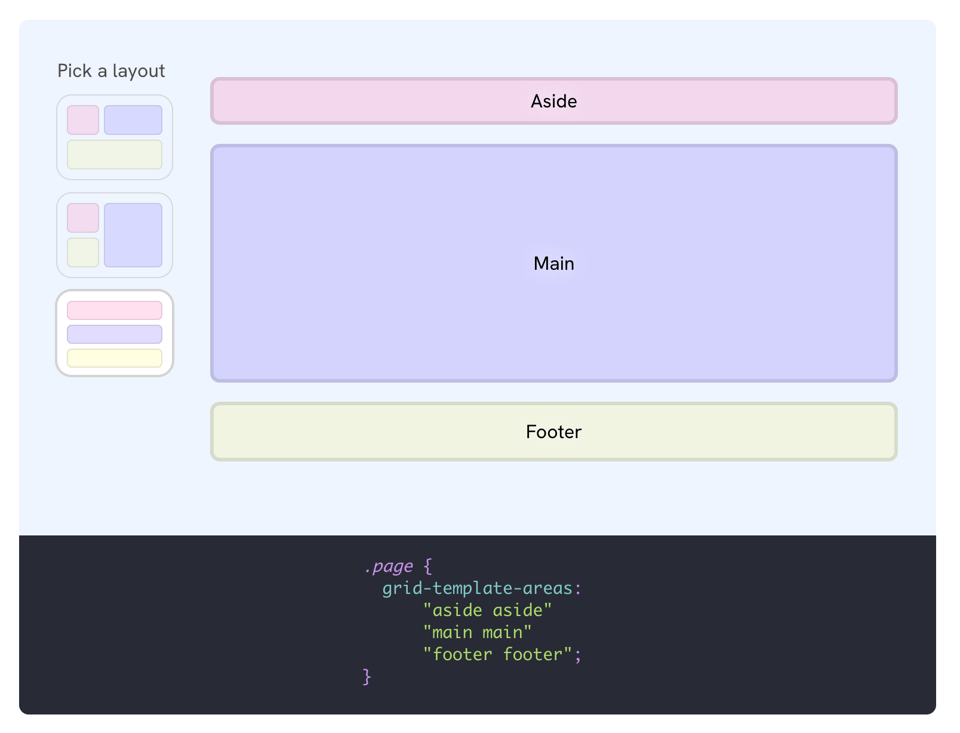This screenshot has width=960, height=733.
Task: Click pink square in the first layout thumbnail
Action: tap(83, 120)
